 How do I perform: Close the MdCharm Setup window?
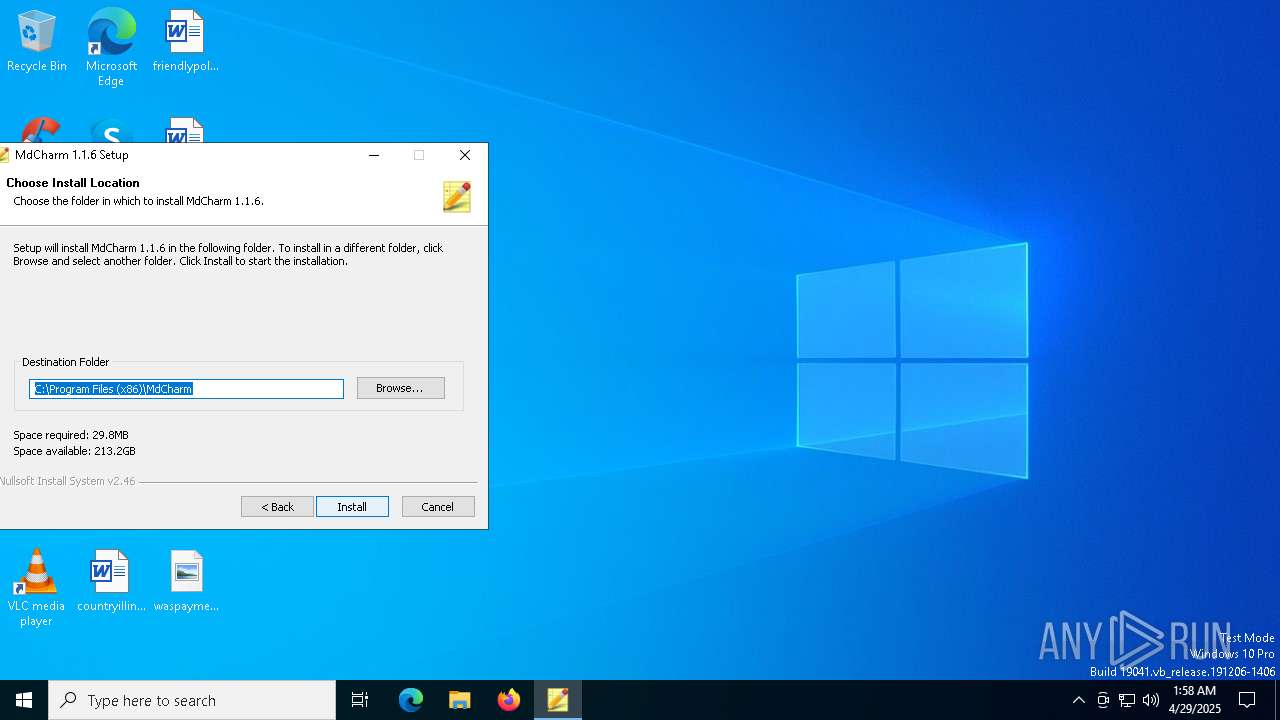(x=465, y=155)
